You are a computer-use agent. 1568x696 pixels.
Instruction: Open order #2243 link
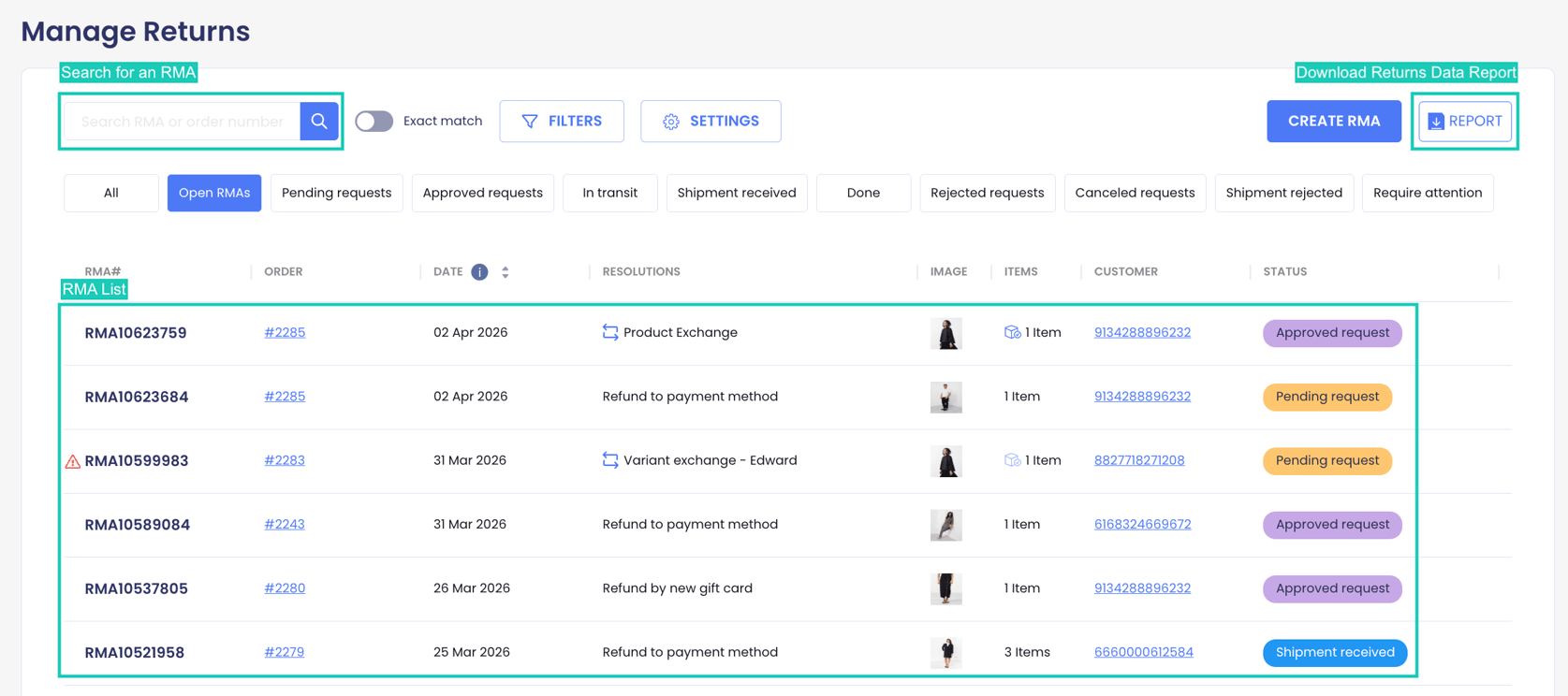point(285,524)
